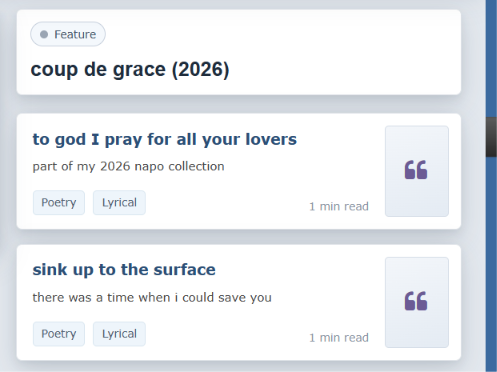Click the quote icon beside second poem
Screen dimensions: 497x372
point(416,301)
